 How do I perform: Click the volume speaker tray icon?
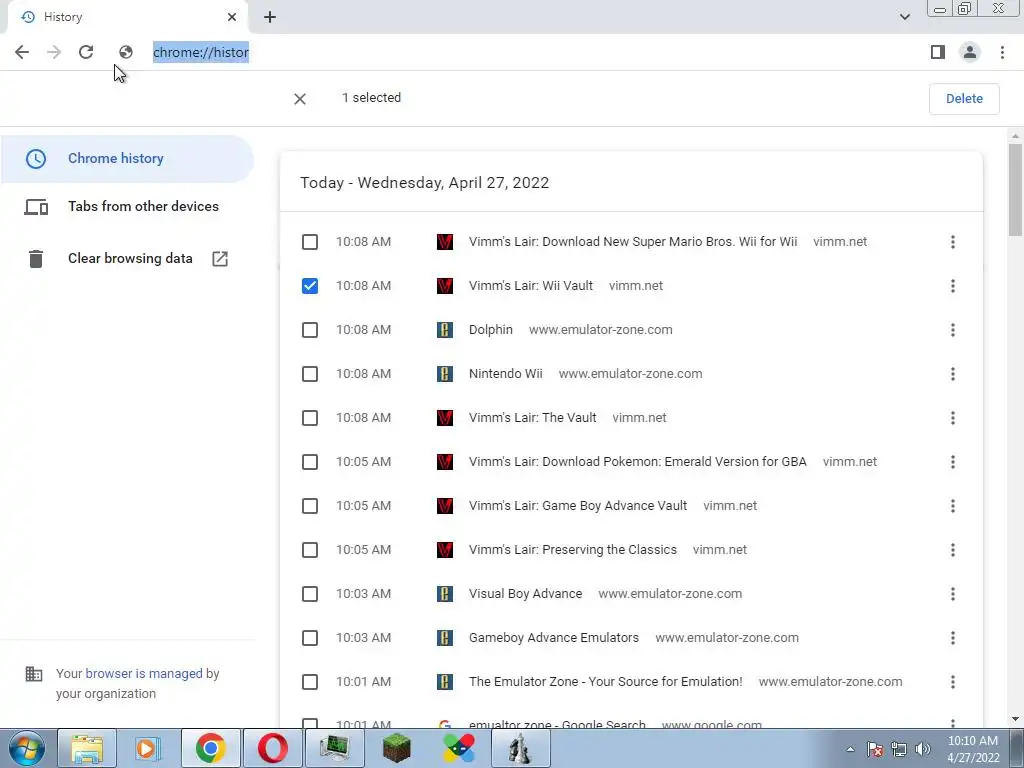coord(923,749)
